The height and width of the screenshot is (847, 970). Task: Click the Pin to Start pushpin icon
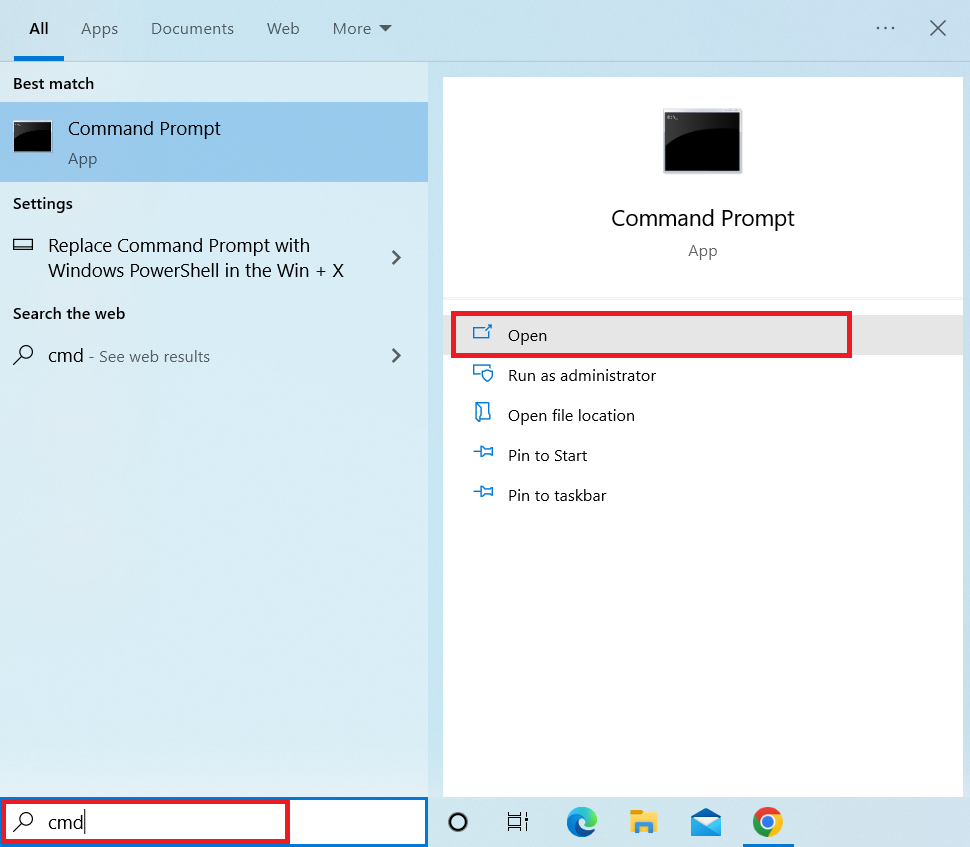pyautogui.click(x=483, y=454)
